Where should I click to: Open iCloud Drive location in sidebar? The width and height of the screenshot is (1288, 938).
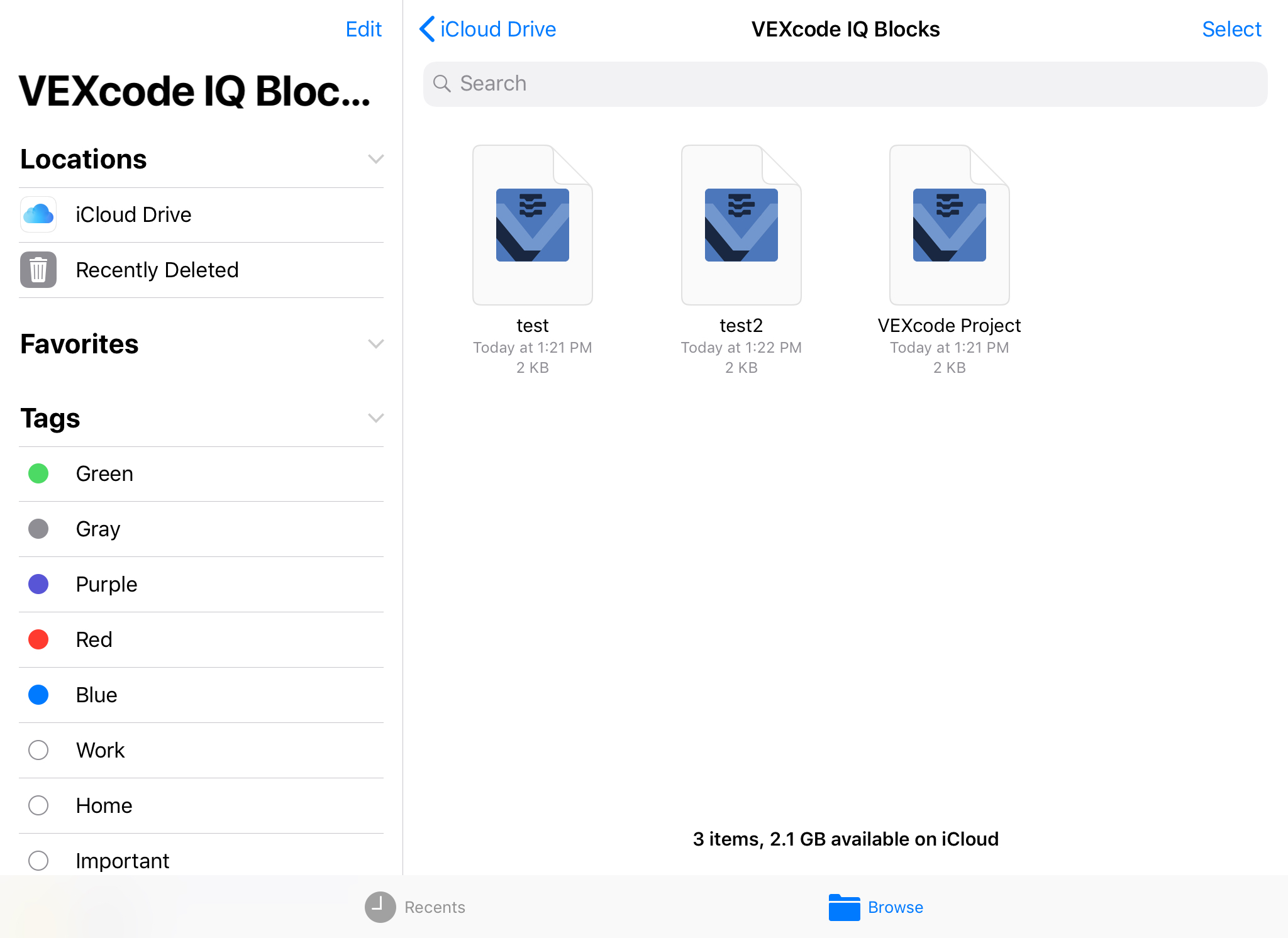tap(201, 214)
